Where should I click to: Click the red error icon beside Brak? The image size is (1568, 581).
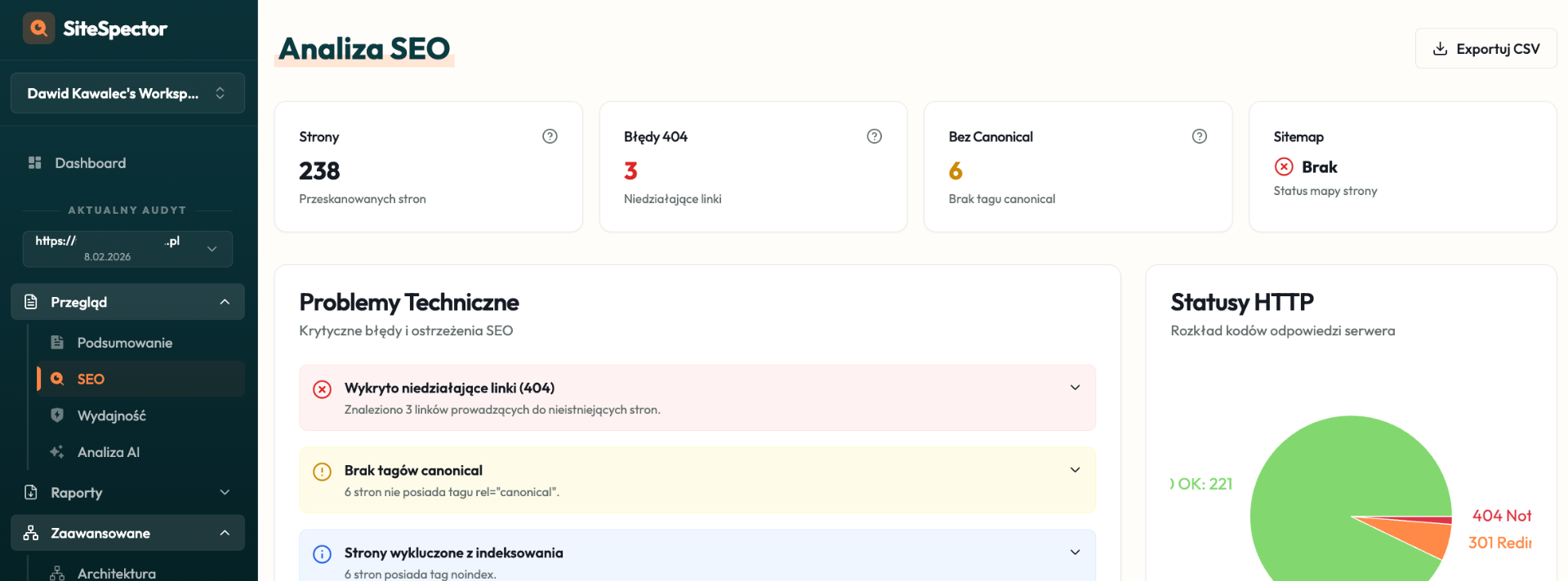[1284, 167]
